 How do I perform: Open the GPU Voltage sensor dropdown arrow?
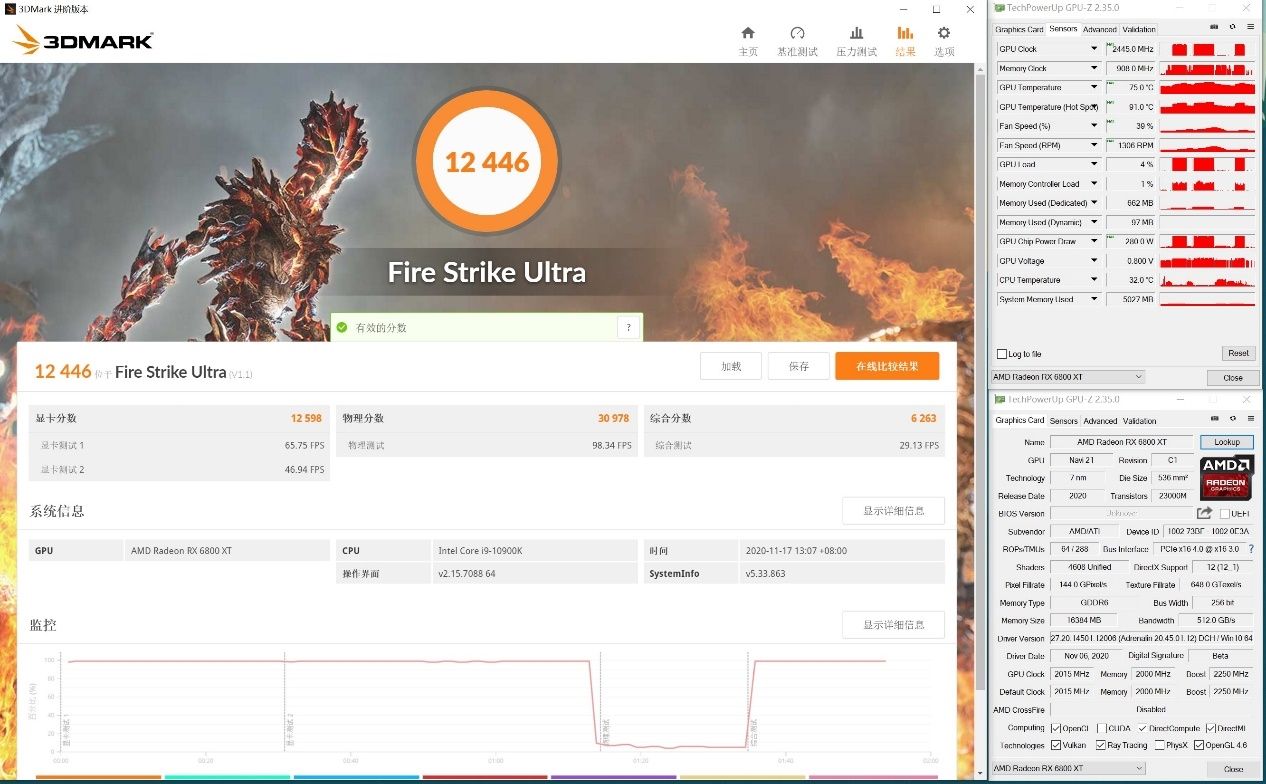click(1094, 261)
